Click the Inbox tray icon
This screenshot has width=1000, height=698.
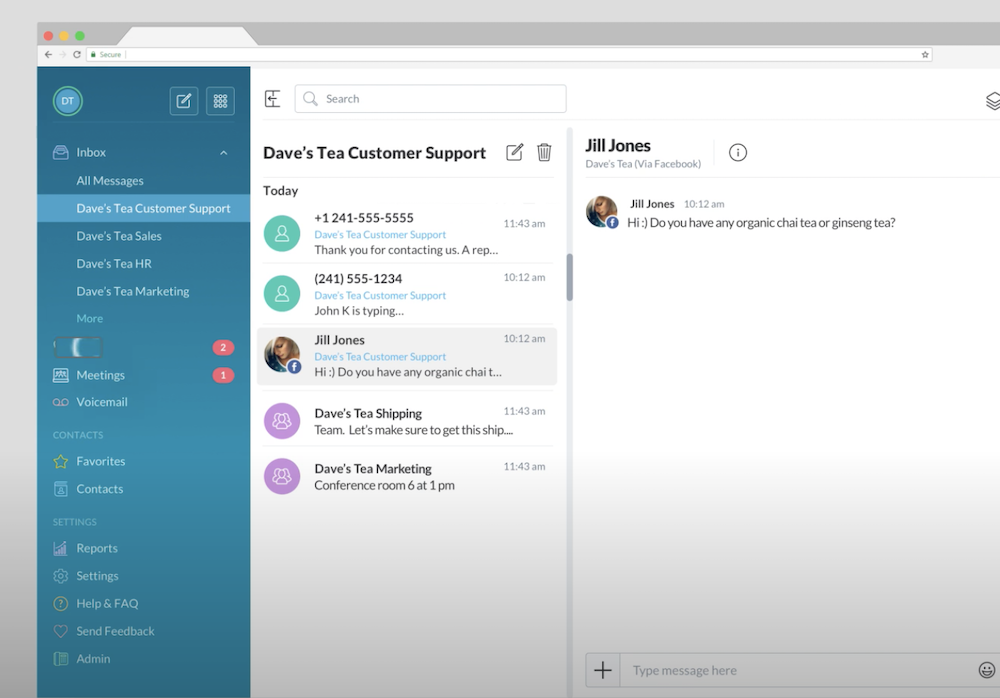61,152
